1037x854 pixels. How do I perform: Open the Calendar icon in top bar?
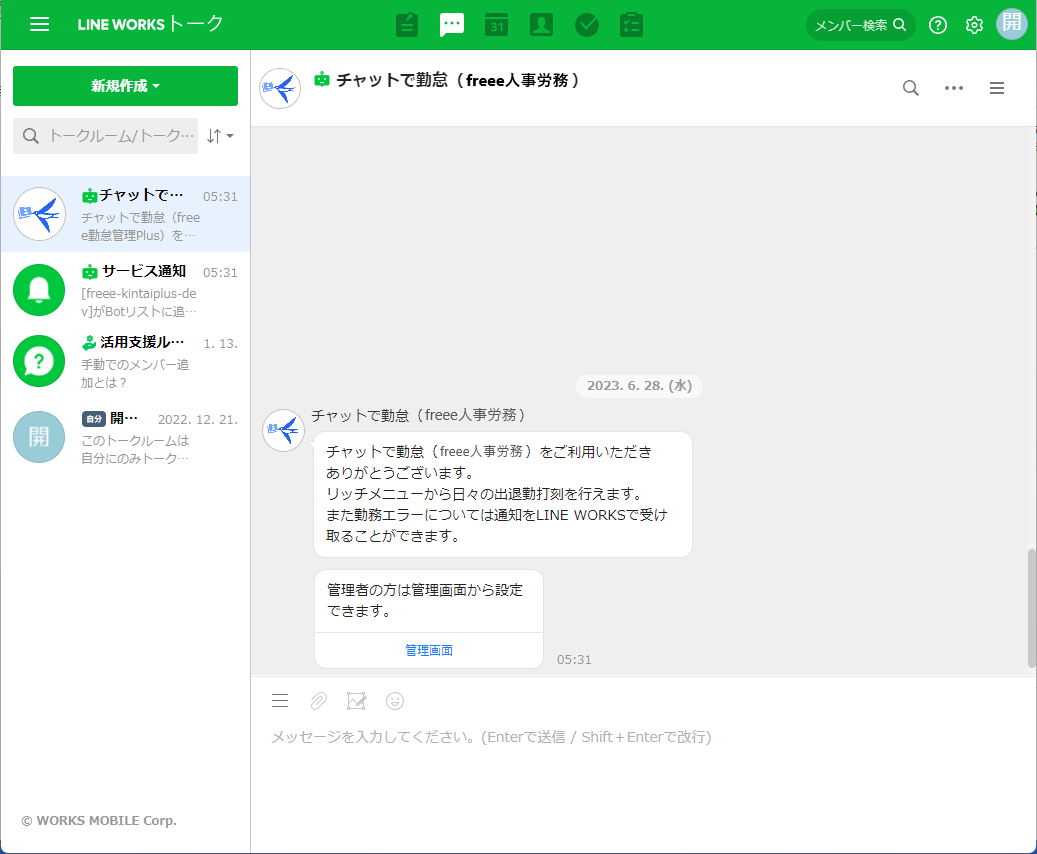[497, 25]
